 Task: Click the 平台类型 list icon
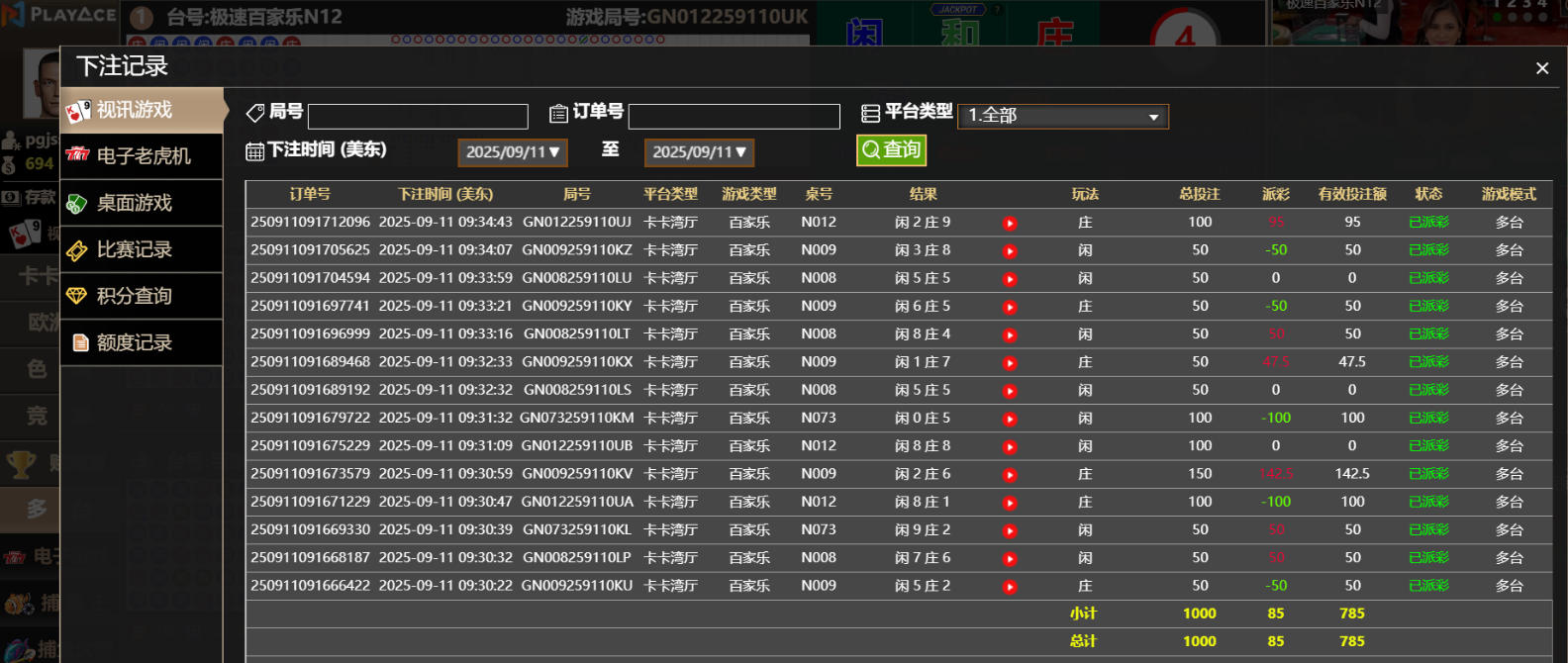tap(870, 114)
